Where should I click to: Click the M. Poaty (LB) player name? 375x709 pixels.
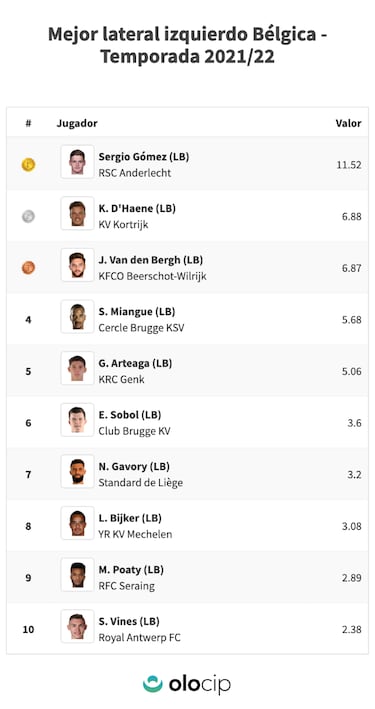point(131,569)
